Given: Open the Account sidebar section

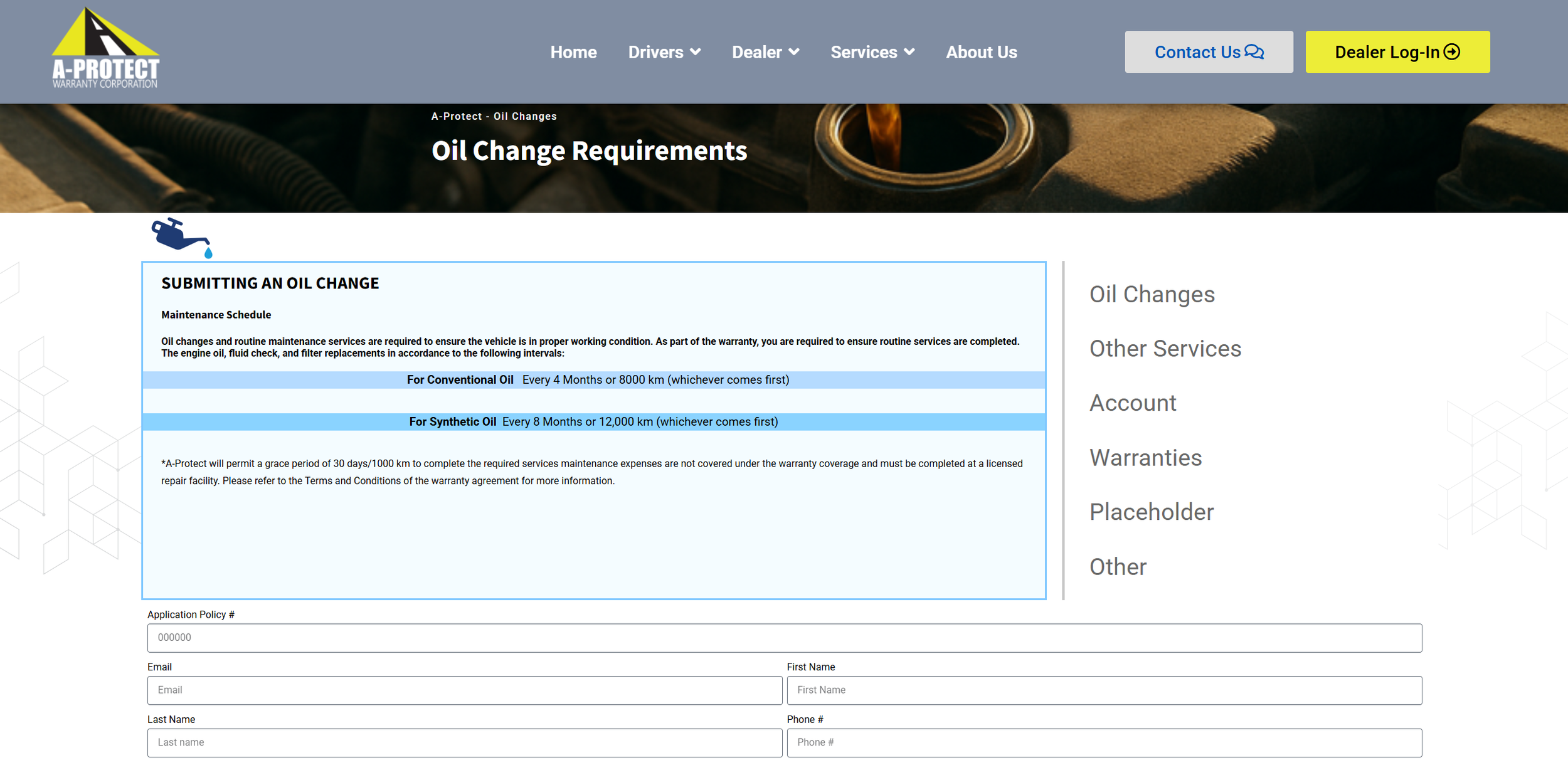Looking at the screenshot, I should [1133, 403].
